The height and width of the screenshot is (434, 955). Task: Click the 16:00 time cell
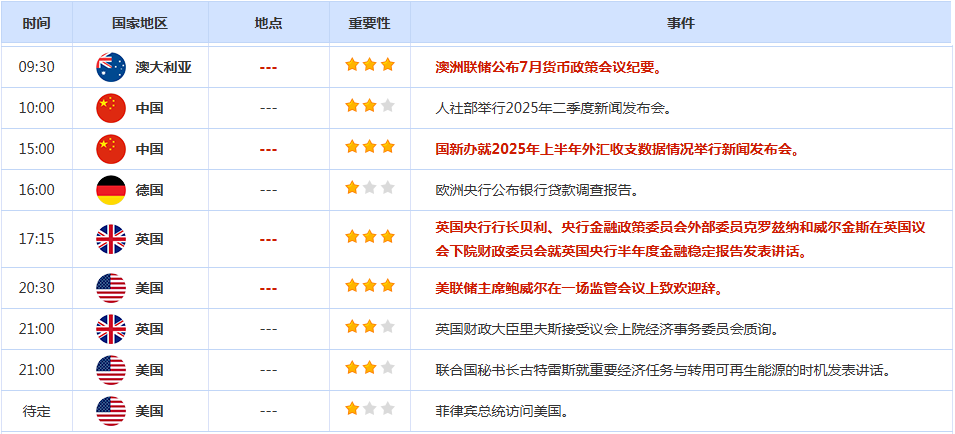click(37, 190)
